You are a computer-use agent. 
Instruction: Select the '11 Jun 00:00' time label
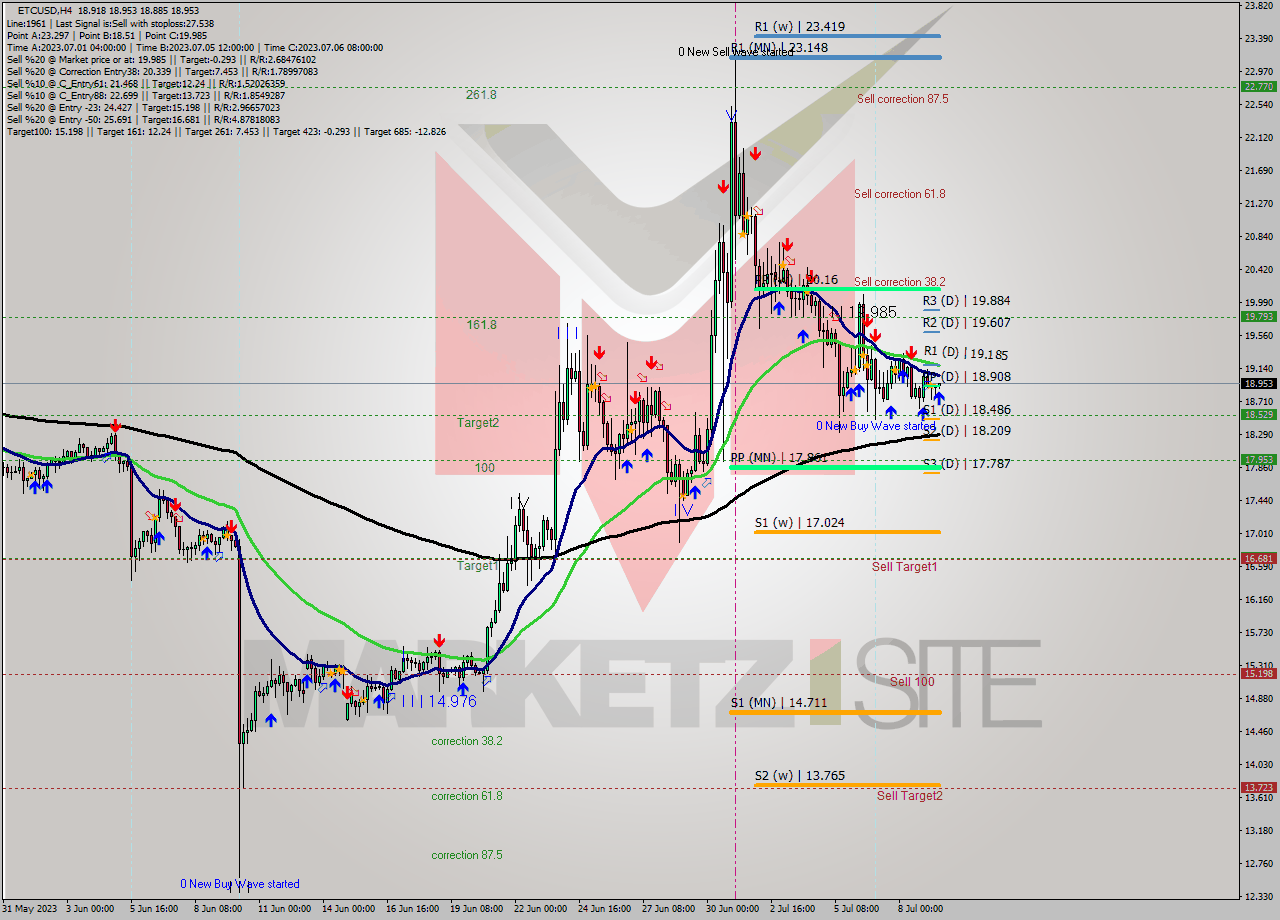[x=283, y=909]
